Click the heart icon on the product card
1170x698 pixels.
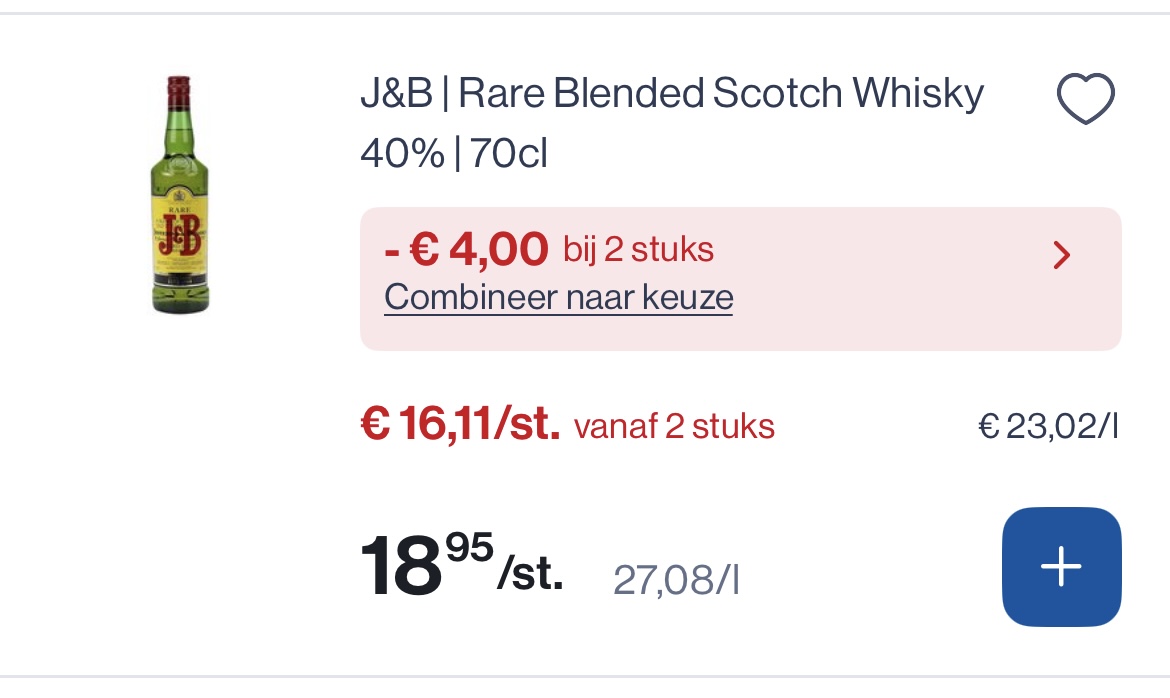click(x=1086, y=98)
